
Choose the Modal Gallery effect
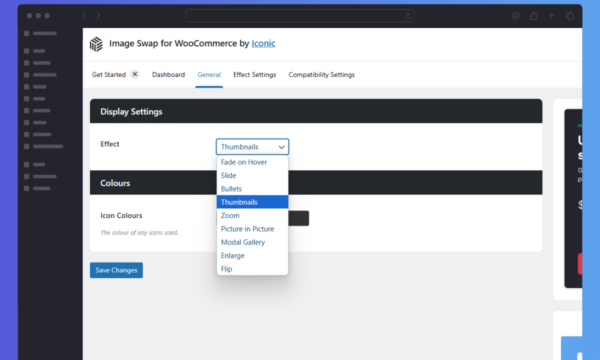[x=252, y=242]
